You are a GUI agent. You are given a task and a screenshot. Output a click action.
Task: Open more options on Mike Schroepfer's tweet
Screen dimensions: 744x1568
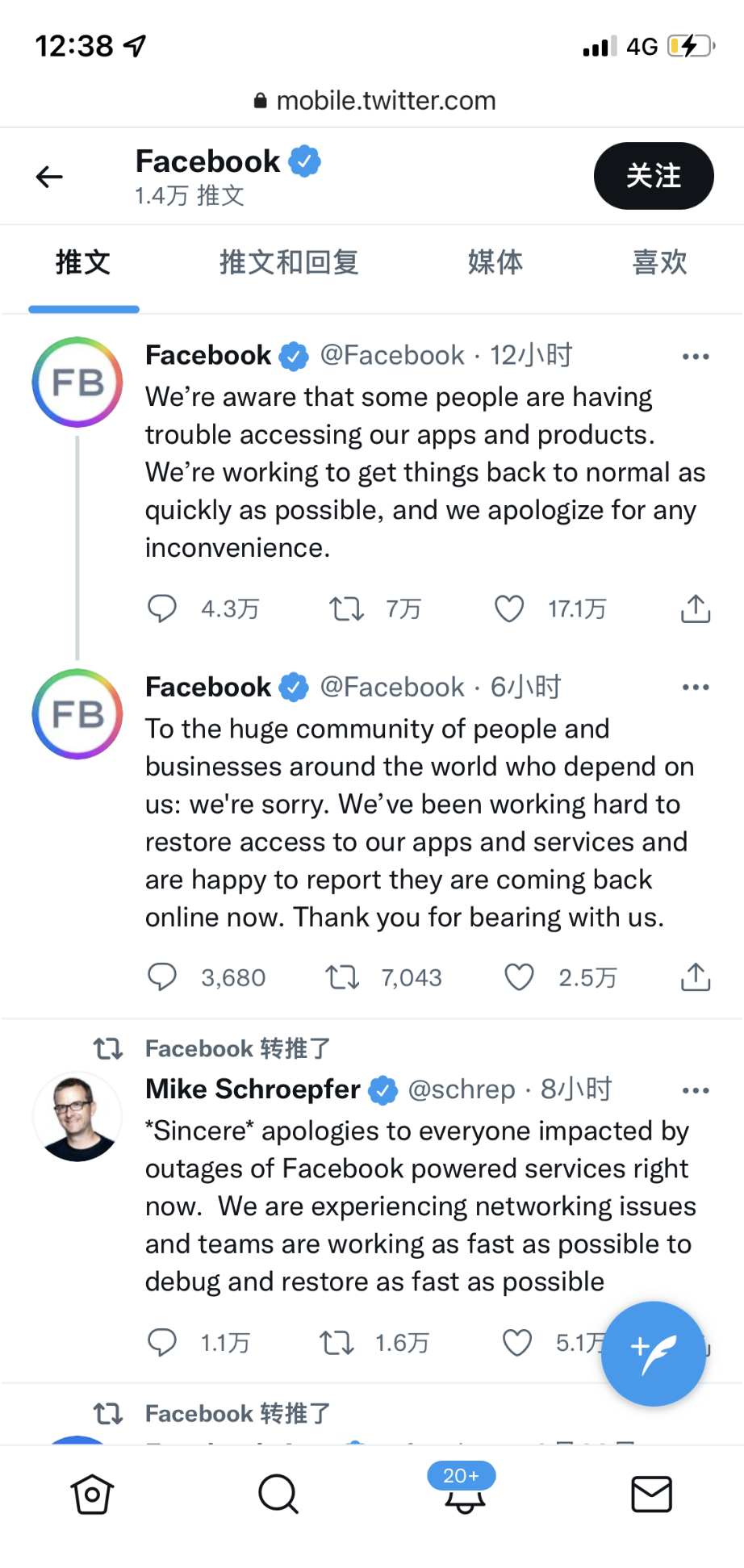coord(696,1090)
